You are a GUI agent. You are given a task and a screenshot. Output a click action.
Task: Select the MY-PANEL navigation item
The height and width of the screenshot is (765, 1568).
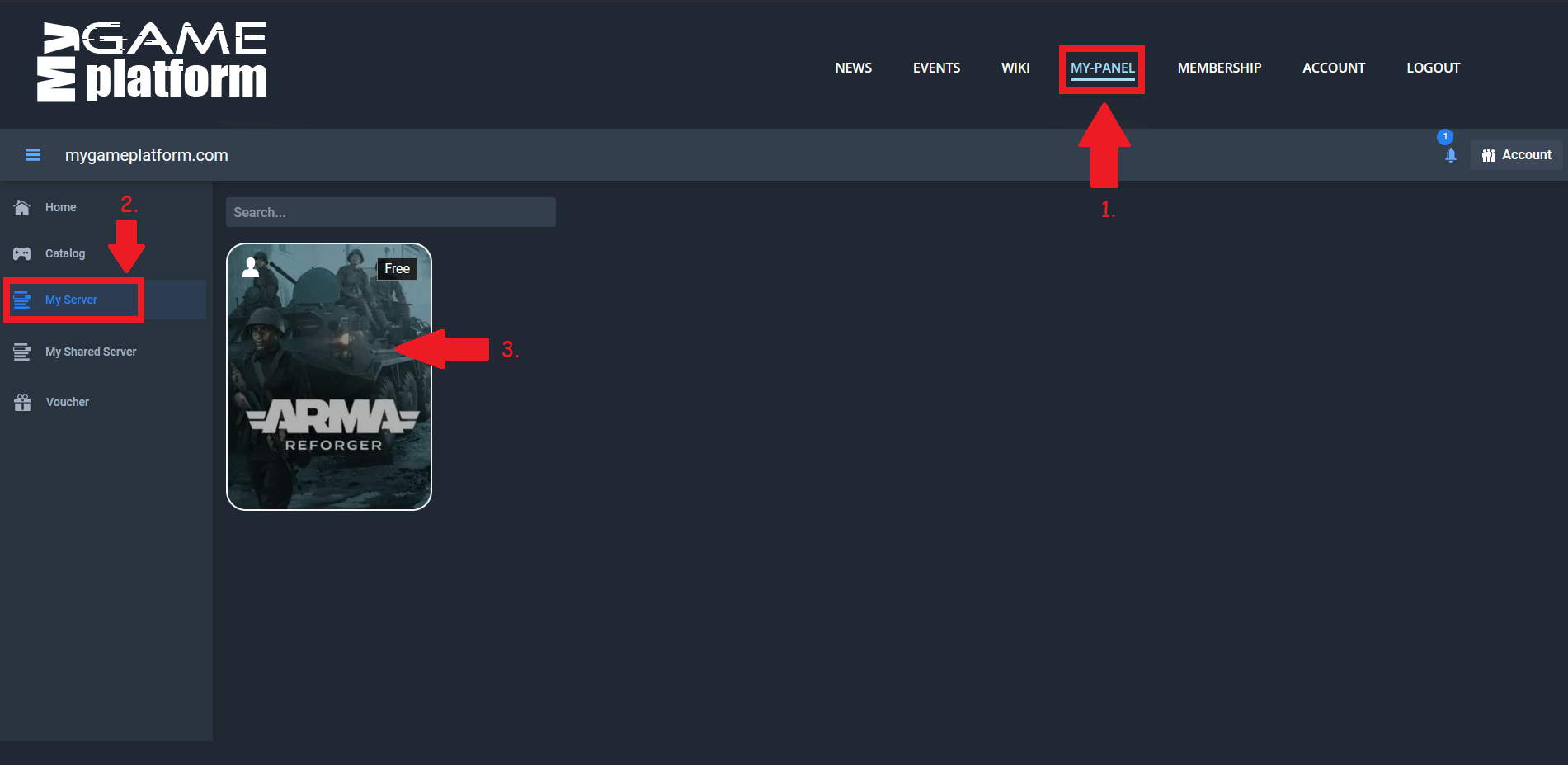pyautogui.click(x=1102, y=68)
